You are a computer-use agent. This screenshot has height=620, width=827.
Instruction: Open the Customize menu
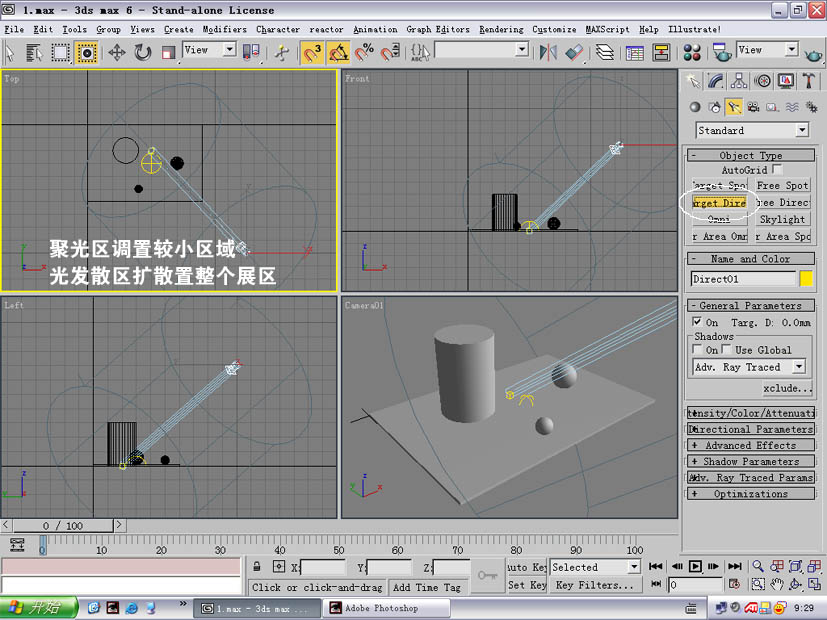[554, 30]
